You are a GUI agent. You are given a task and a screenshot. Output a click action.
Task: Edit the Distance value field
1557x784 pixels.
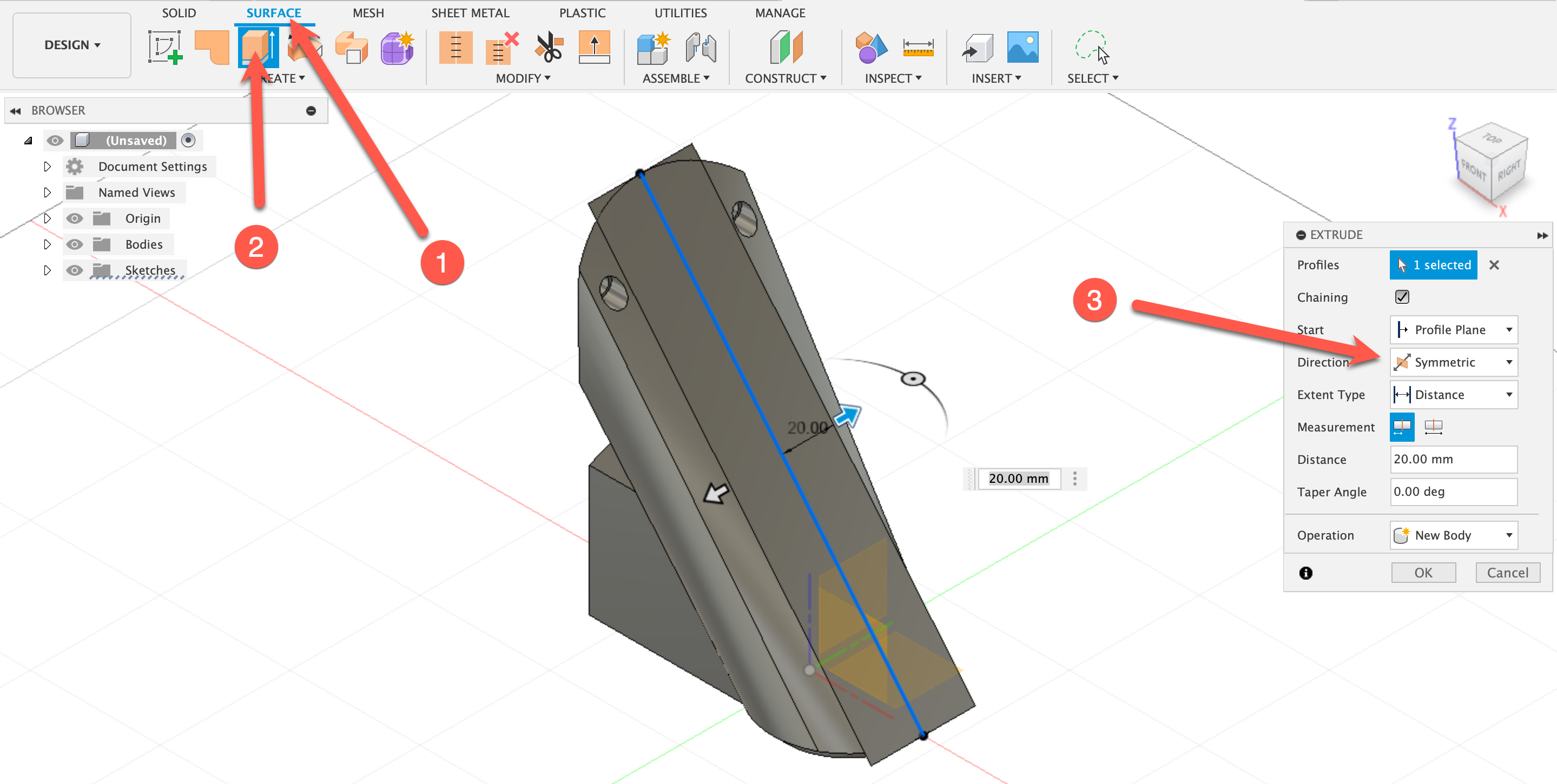[x=1453, y=459]
